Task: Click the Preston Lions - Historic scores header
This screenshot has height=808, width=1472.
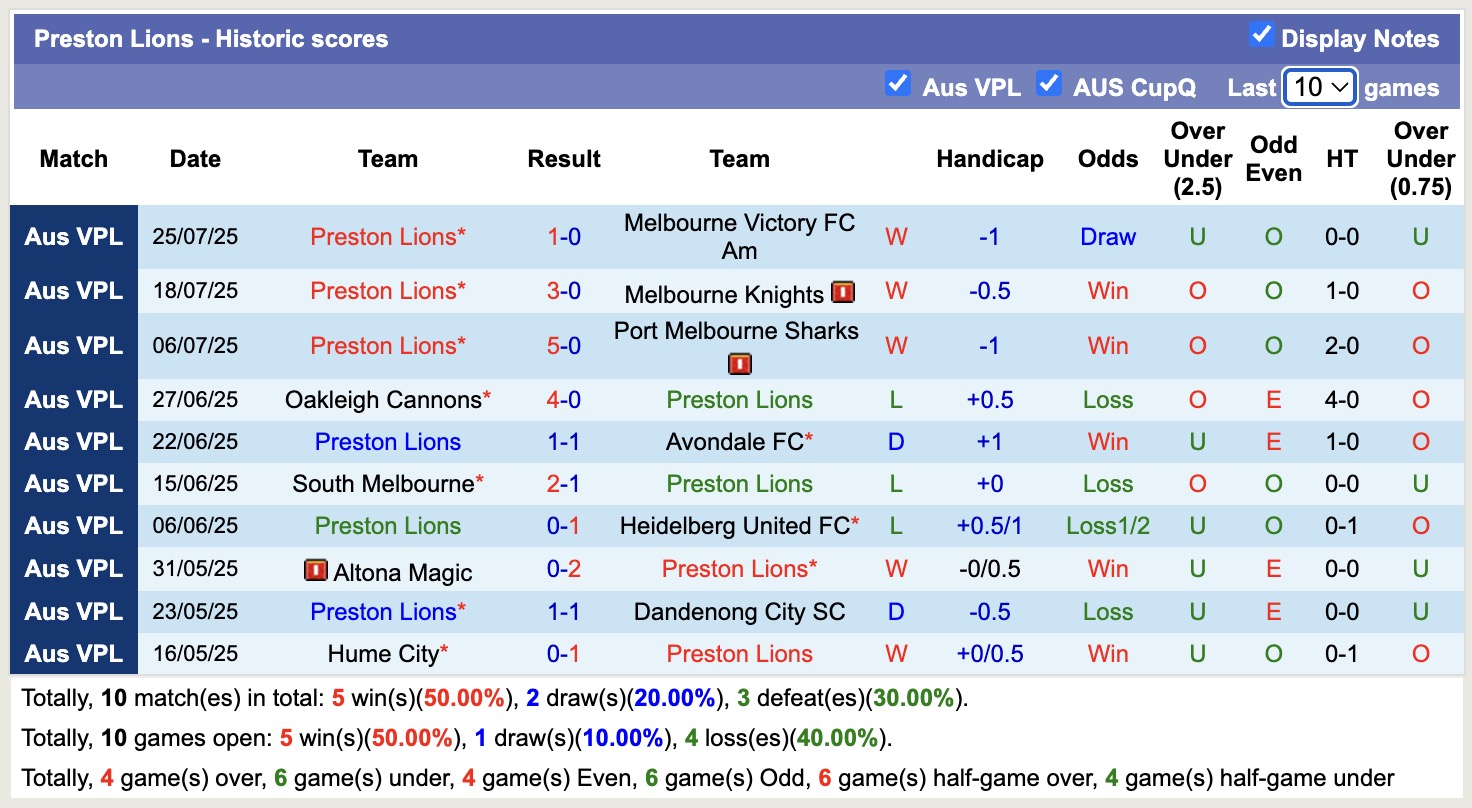Action: point(210,38)
